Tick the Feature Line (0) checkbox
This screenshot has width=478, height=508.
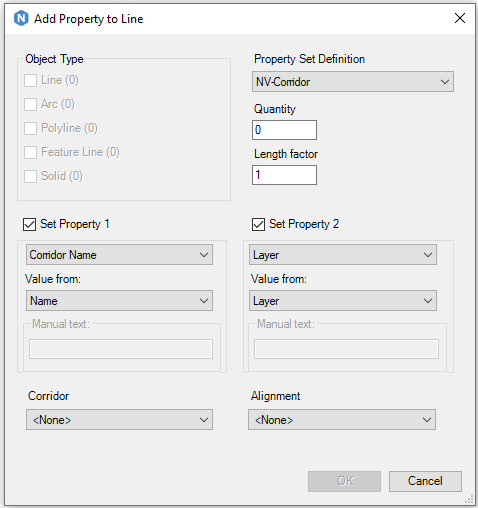click(x=30, y=152)
